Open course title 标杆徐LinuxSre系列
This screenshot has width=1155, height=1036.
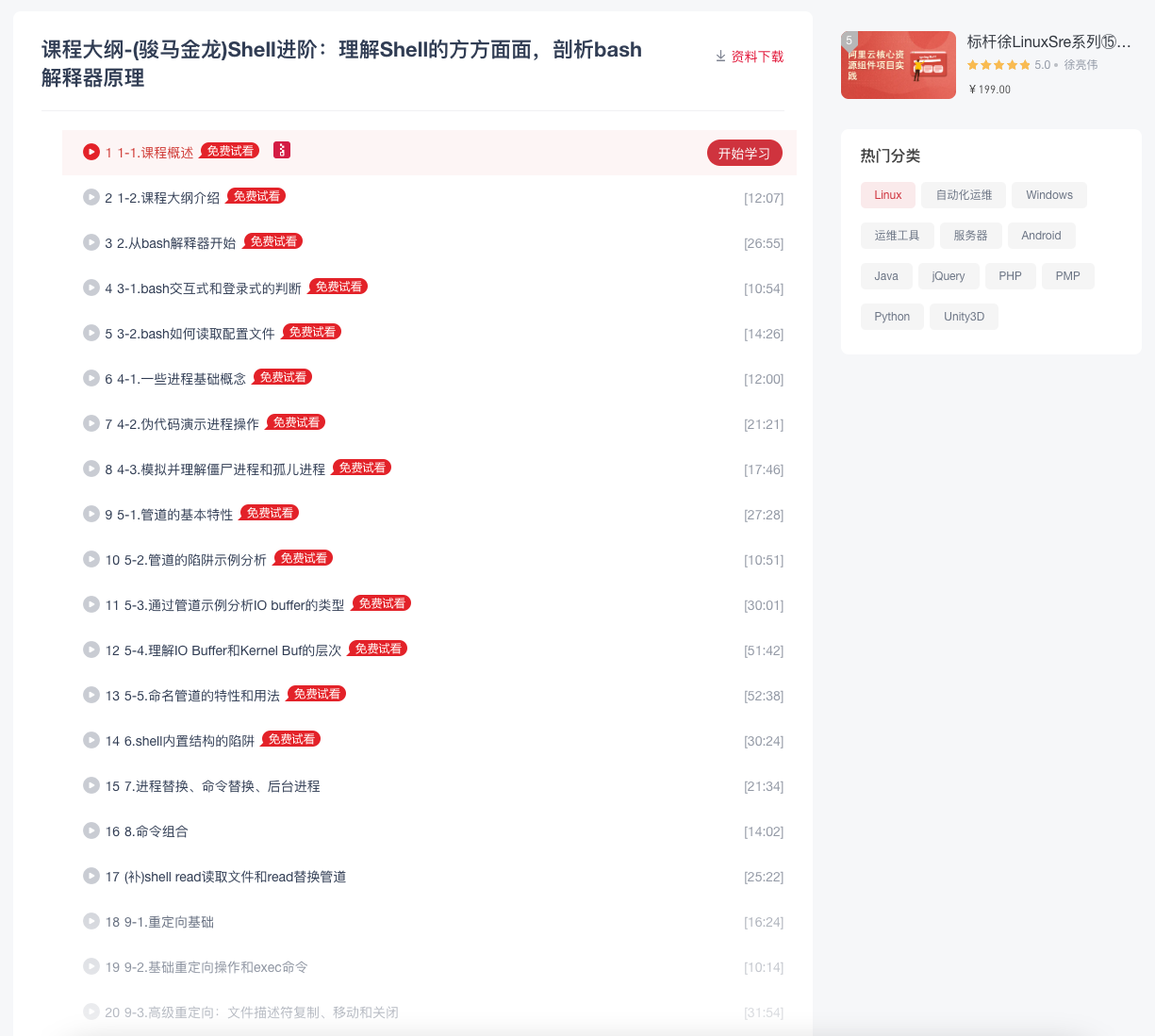point(1048,41)
